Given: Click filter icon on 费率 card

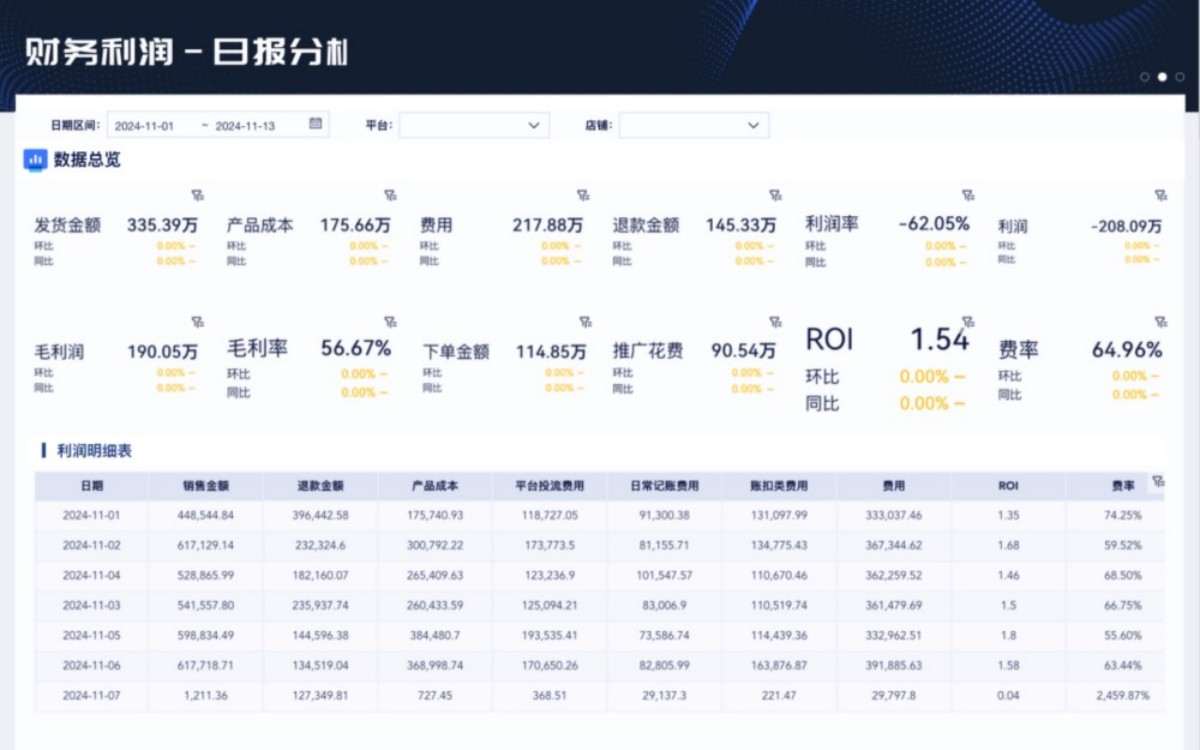Looking at the screenshot, I should click(x=1160, y=322).
